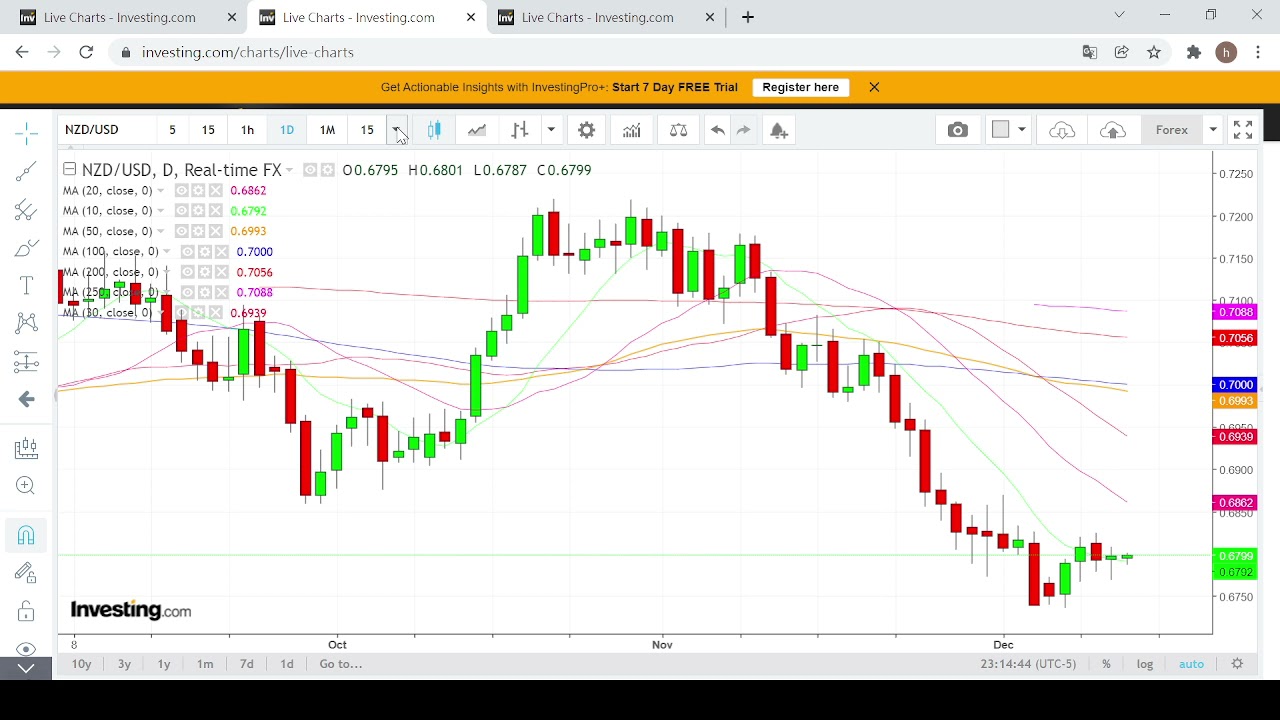Open the time interval dropdown arrow
Image resolution: width=1280 pixels, height=720 pixels.
coord(397,130)
